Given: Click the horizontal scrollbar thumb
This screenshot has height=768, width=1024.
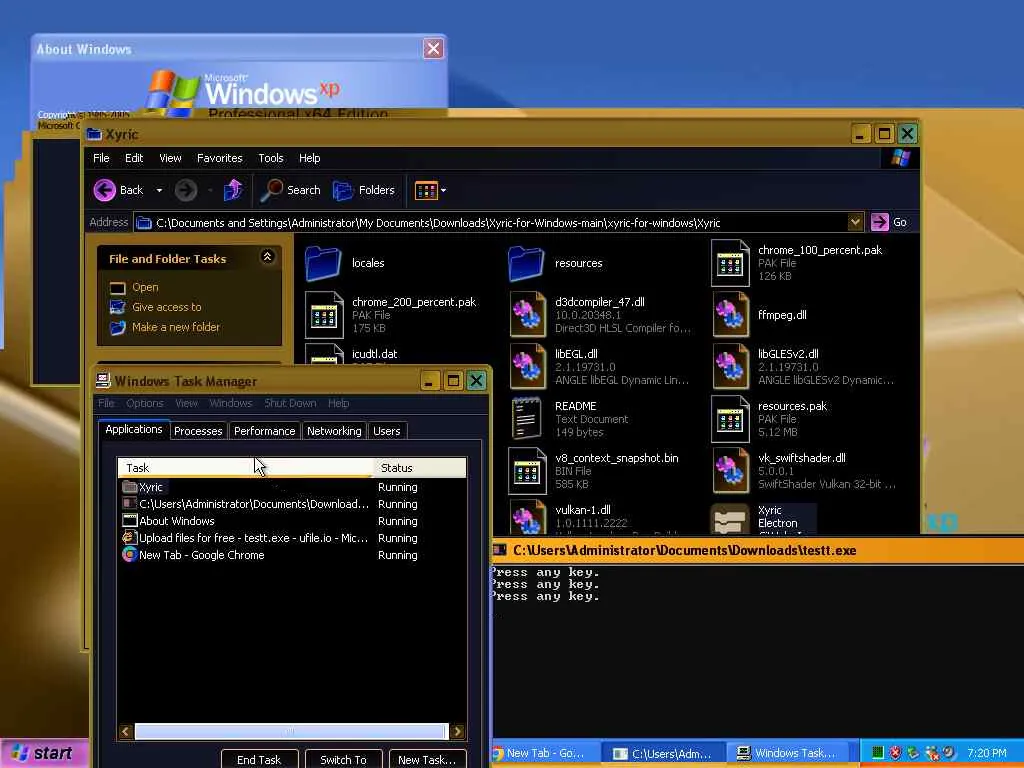Looking at the screenshot, I should [x=291, y=731].
